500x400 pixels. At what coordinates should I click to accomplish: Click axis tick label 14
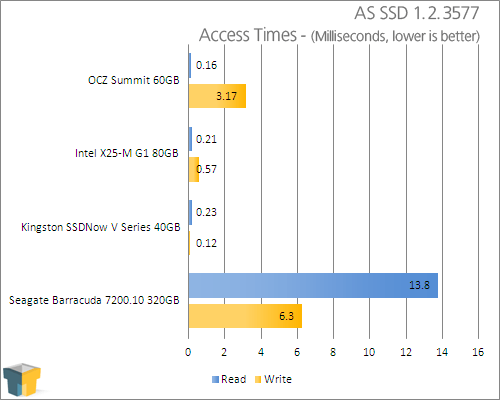[442, 352]
